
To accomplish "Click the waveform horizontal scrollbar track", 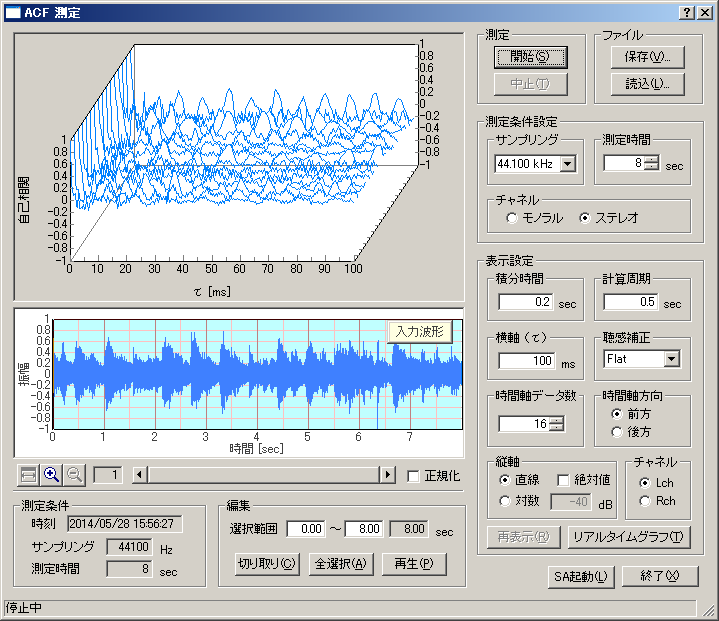I will pyautogui.click(x=264, y=475).
